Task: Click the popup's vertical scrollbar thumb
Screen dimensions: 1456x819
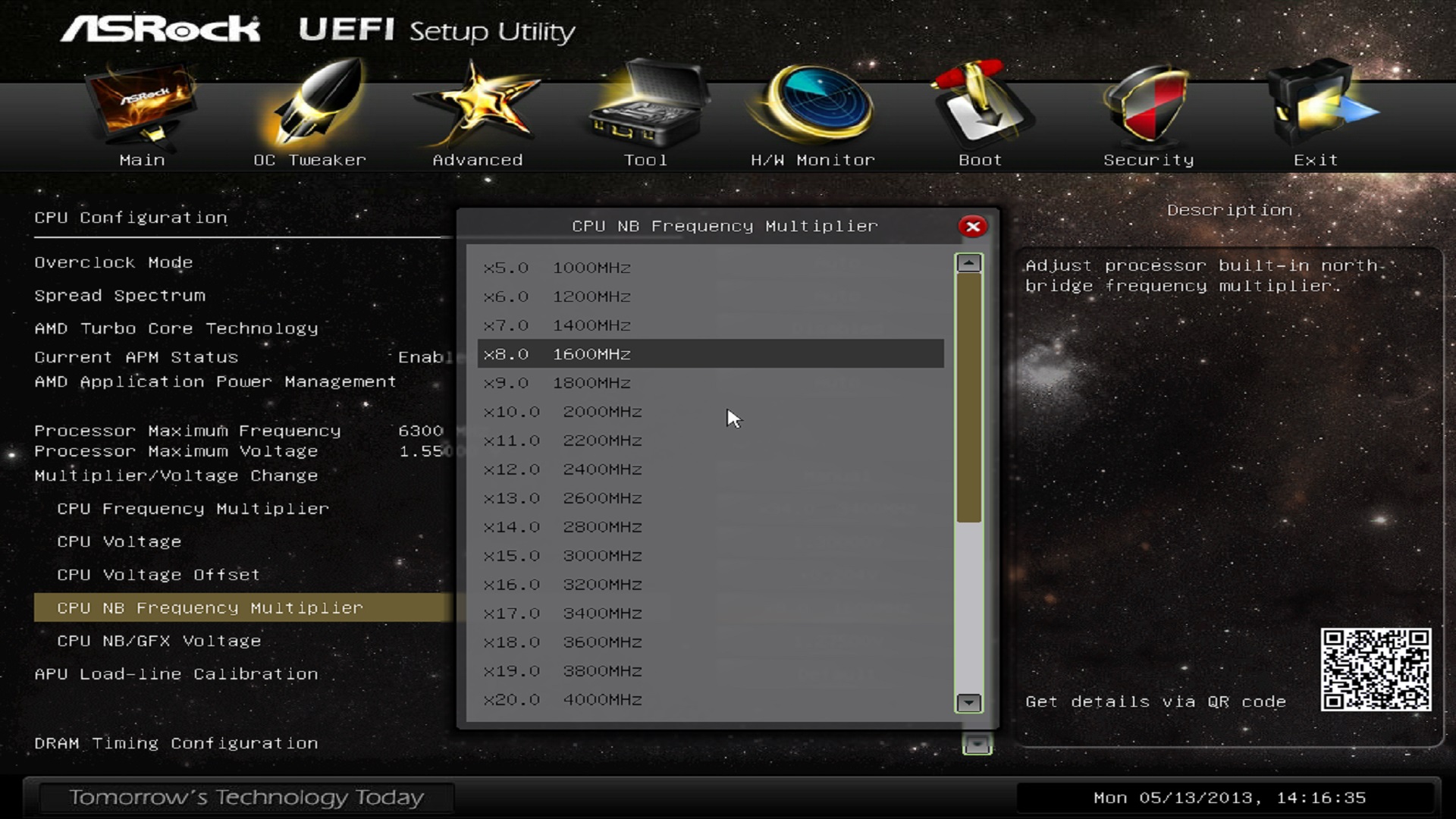Action: pyautogui.click(x=968, y=398)
